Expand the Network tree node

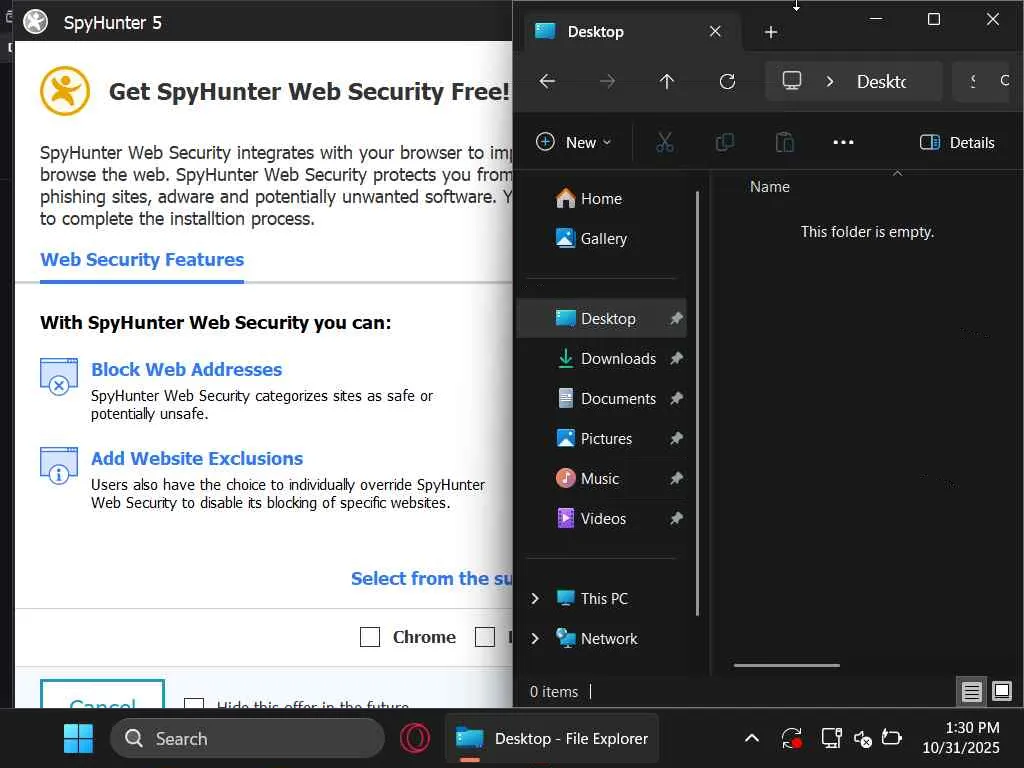535,639
